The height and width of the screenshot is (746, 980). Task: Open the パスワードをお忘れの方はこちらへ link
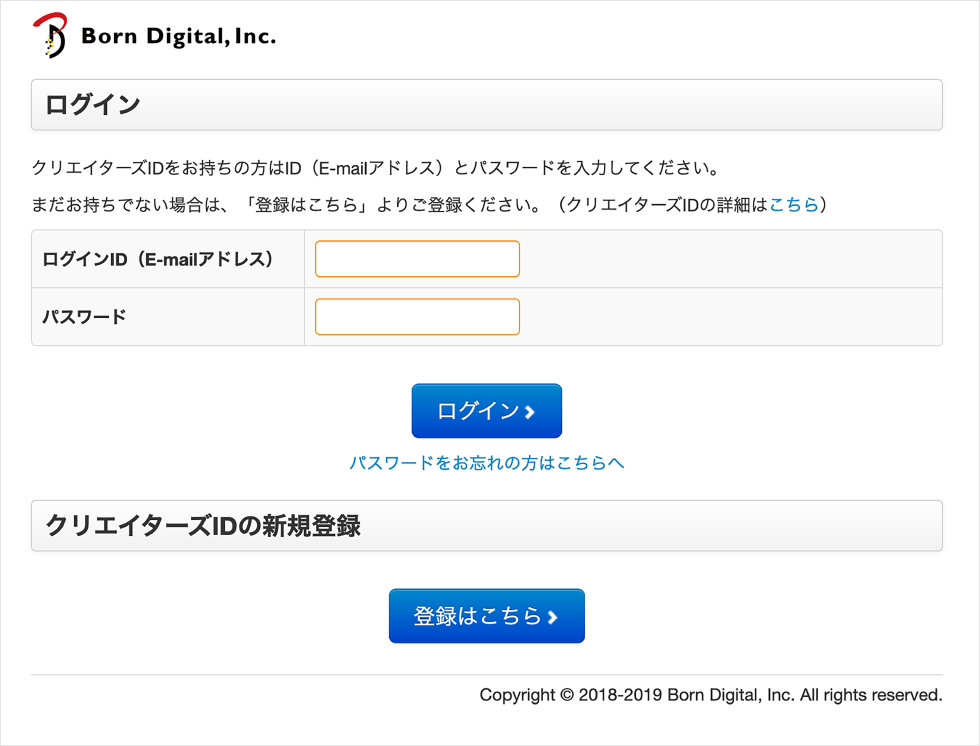[487, 463]
